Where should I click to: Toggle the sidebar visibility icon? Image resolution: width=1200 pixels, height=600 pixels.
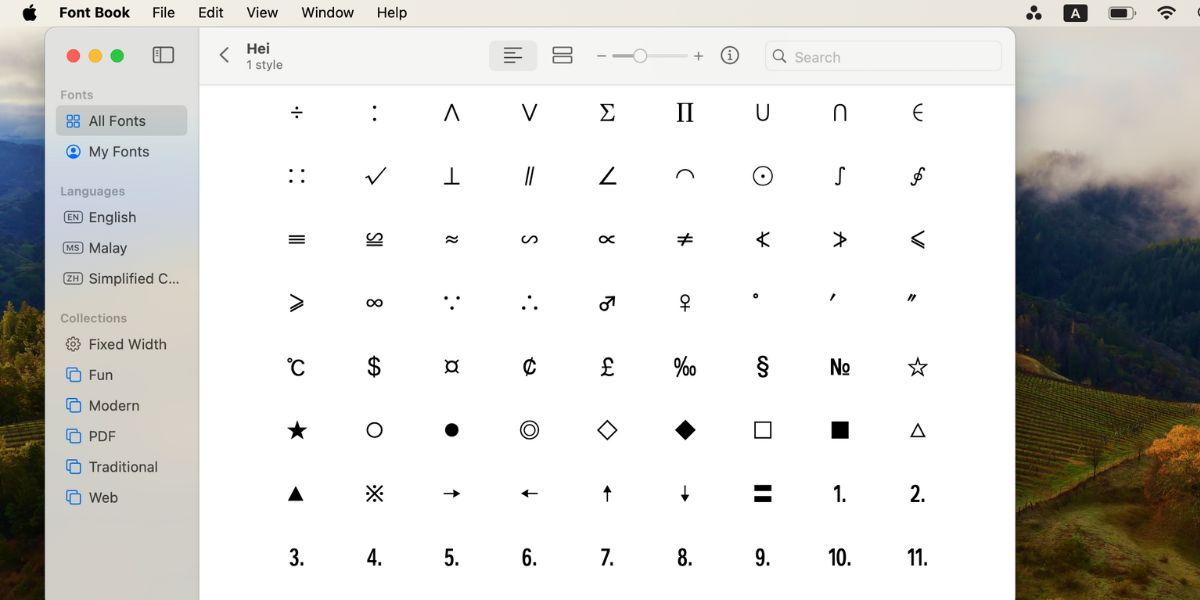pos(163,55)
